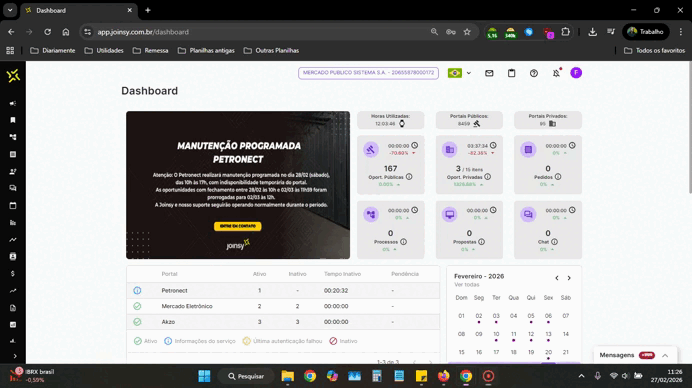Click the muted notifications bell icon
Viewport: 692px width, 388px height.
click(557, 73)
